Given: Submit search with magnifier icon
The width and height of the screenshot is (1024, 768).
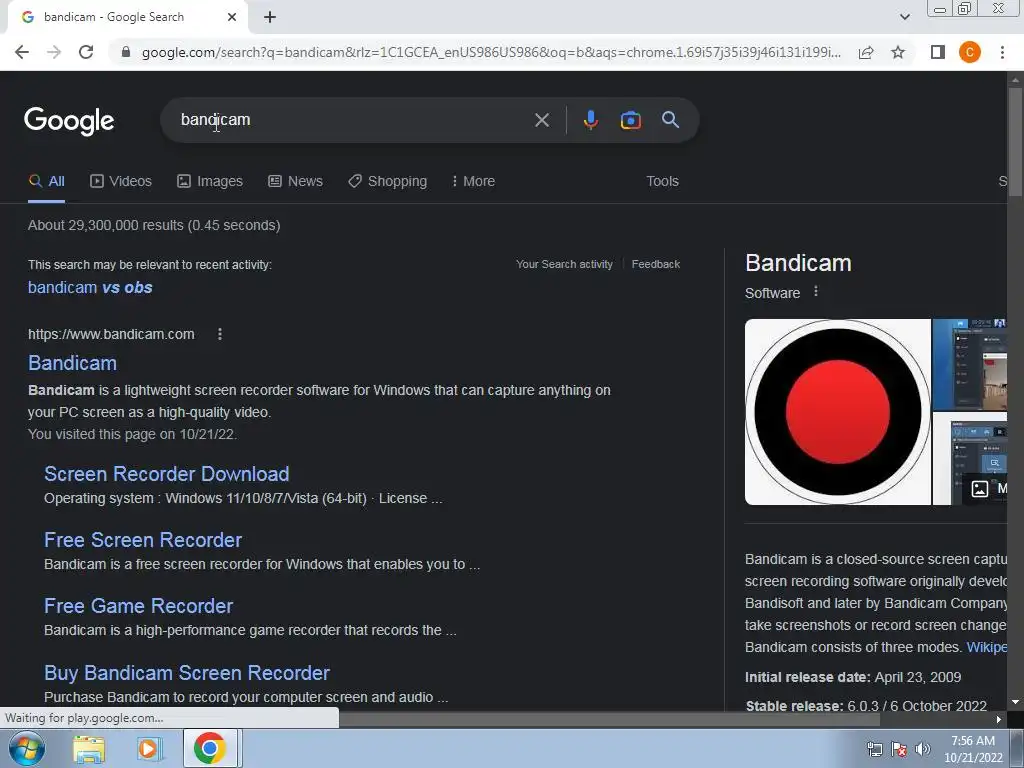Looking at the screenshot, I should coord(671,120).
